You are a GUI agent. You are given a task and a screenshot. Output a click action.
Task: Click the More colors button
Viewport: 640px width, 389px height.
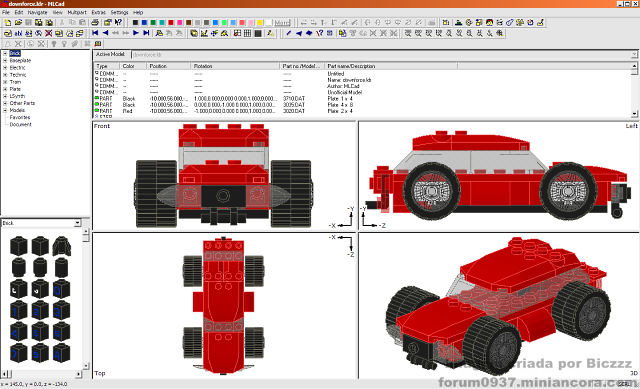(x=282, y=22)
